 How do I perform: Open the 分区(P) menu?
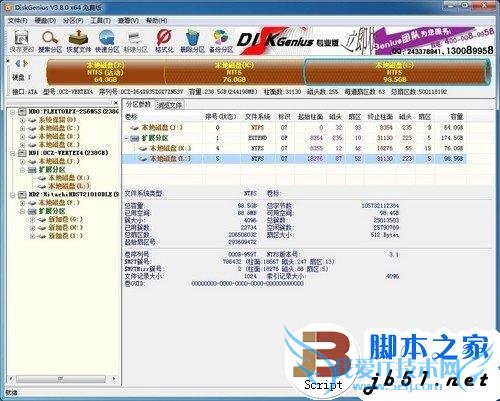point(73,20)
